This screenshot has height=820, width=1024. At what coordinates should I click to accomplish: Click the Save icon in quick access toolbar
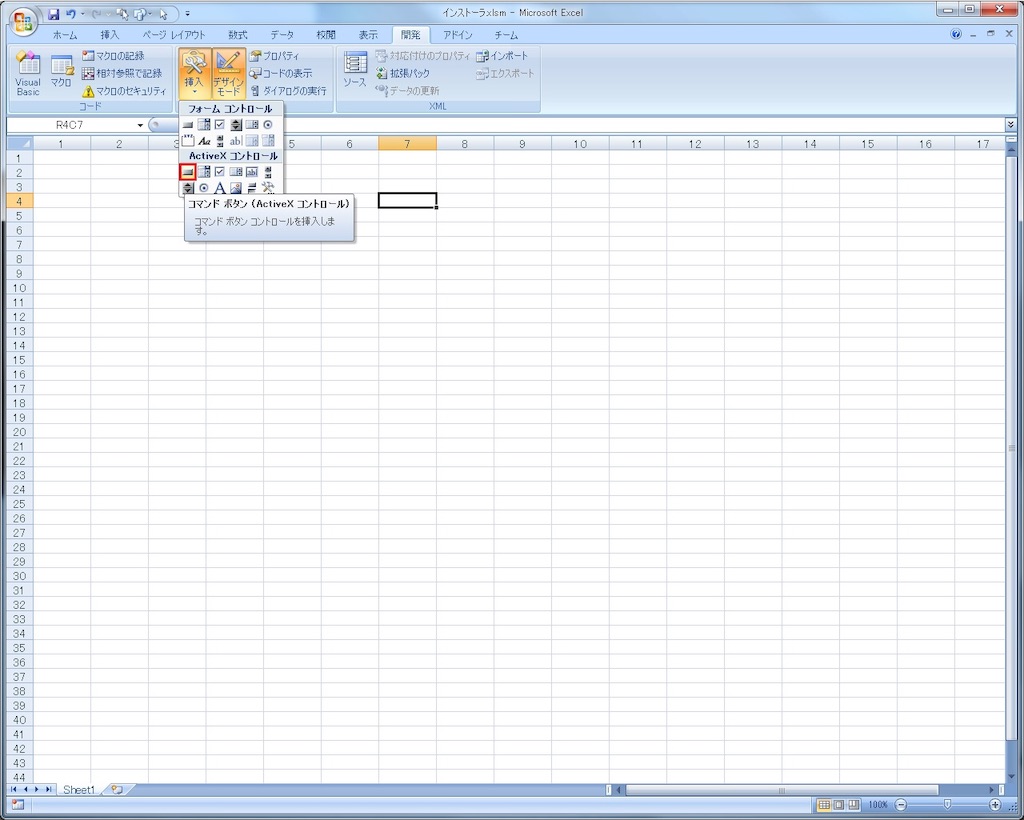click(x=54, y=14)
